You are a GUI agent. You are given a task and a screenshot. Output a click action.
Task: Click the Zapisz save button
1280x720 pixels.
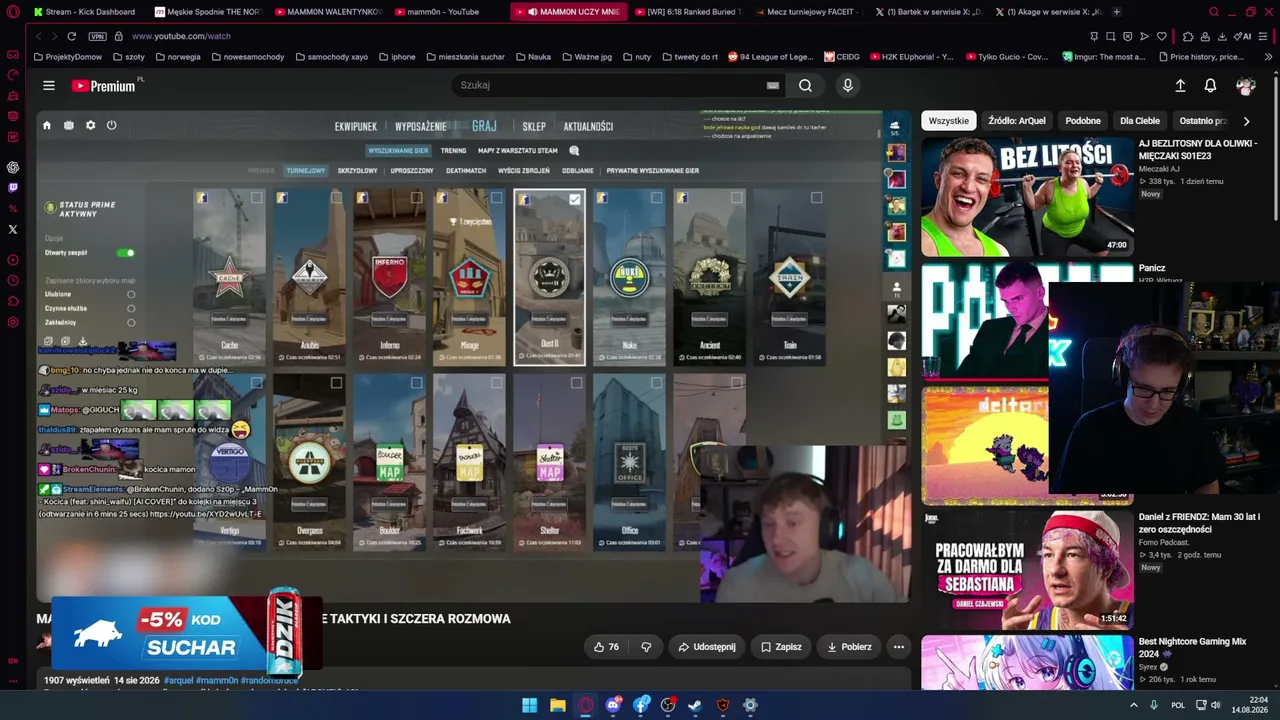point(781,647)
